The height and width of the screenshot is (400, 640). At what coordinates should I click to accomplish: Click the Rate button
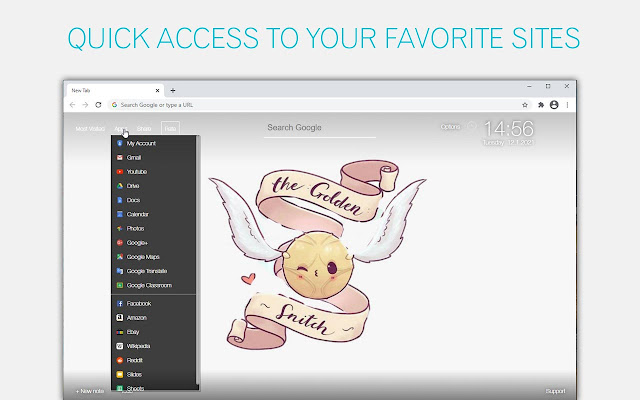(170, 129)
